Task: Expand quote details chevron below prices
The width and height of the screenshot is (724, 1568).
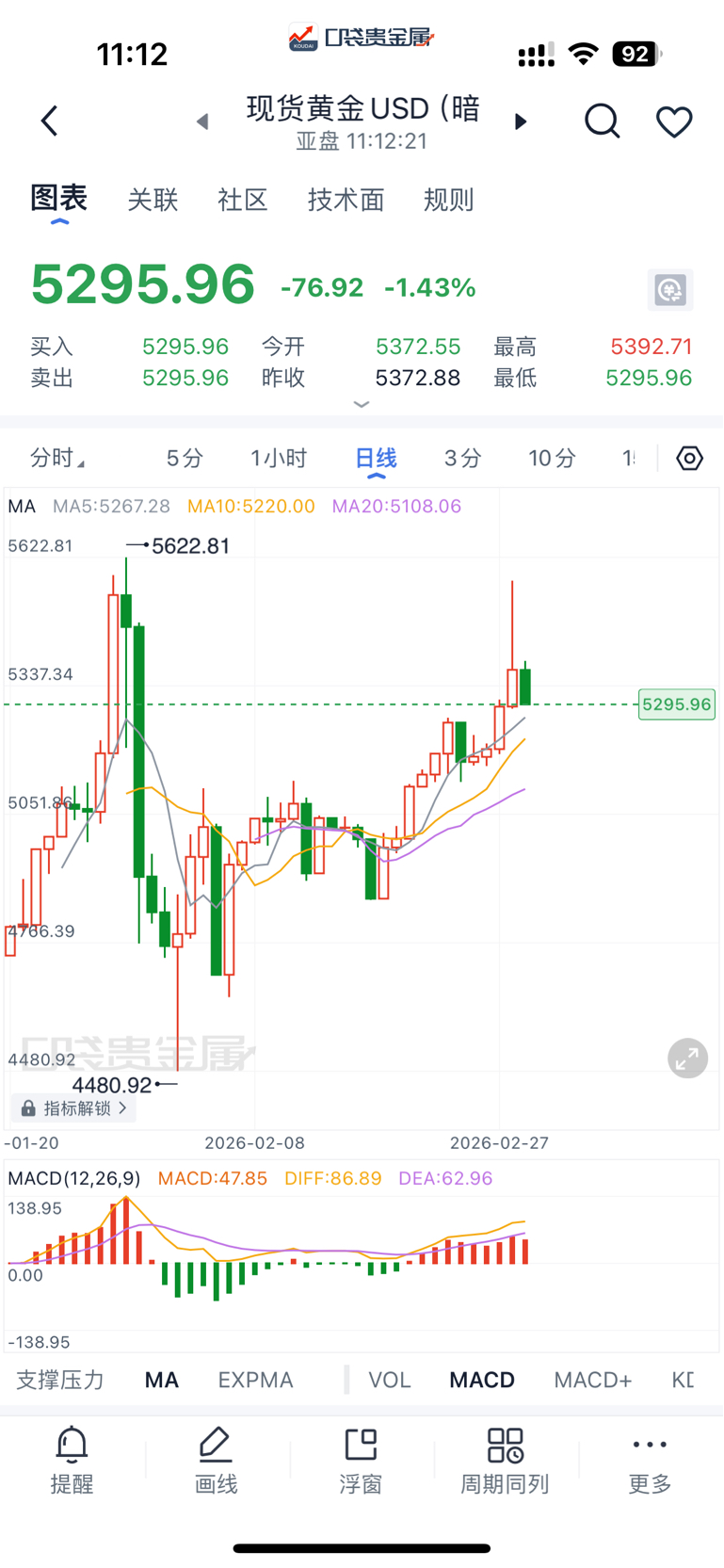Action: pos(362,404)
